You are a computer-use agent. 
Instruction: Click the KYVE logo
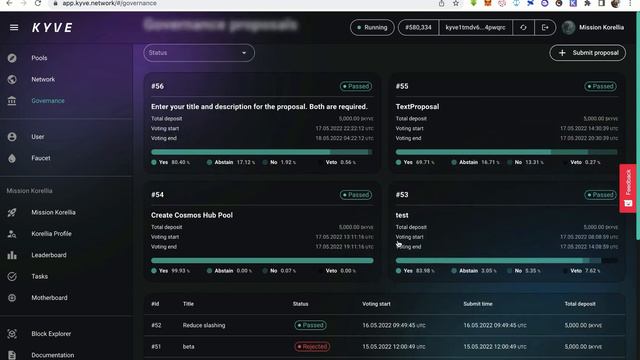click(52, 27)
